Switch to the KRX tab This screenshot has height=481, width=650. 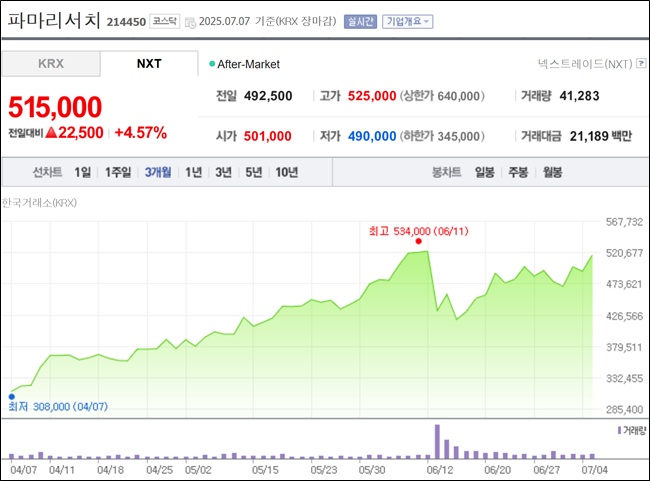click(51, 63)
